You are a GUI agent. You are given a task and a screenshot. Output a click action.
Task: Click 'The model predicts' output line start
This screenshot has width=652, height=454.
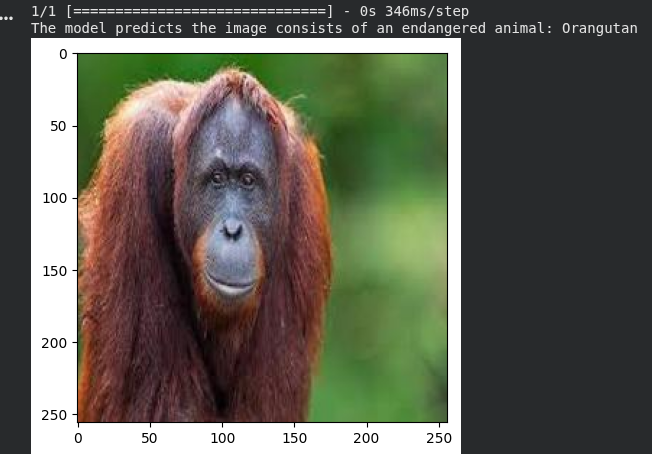coord(98,28)
